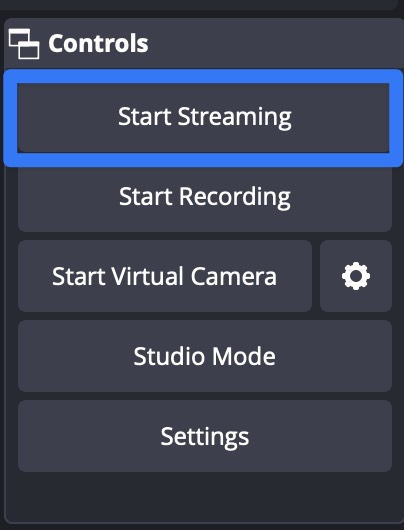Click the Controls dock float icon
Viewport: 404px width, 530px height.
pyautogui.click(x=24, y=44)
